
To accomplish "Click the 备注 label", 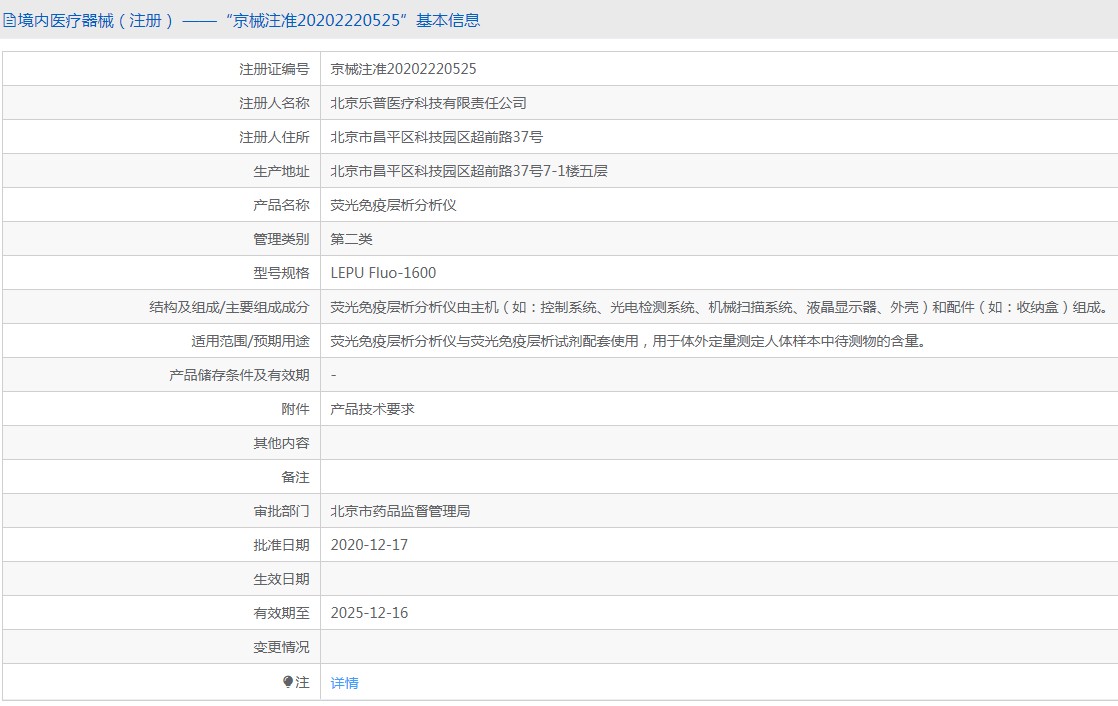I will click(x=296, y=477).
